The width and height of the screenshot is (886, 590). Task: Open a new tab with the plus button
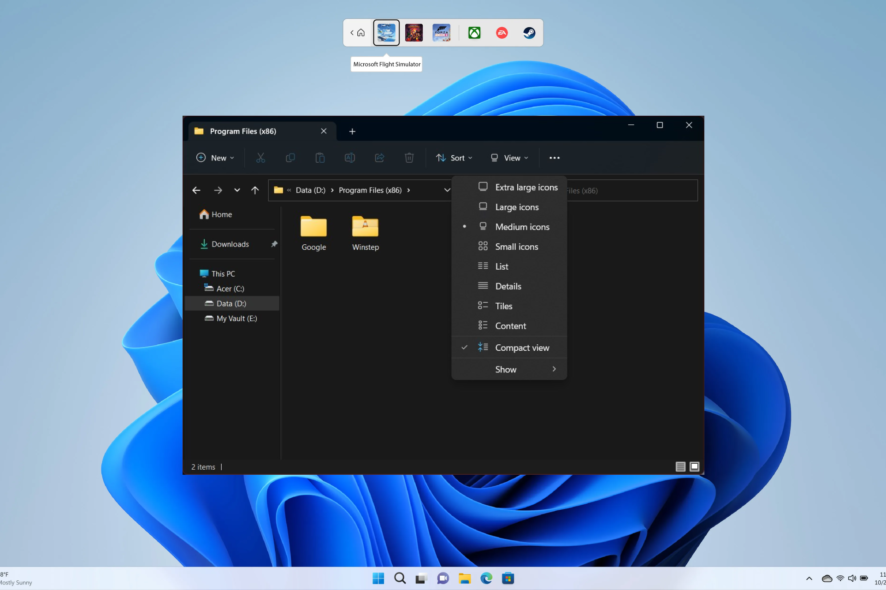click(x=352, y=130)
